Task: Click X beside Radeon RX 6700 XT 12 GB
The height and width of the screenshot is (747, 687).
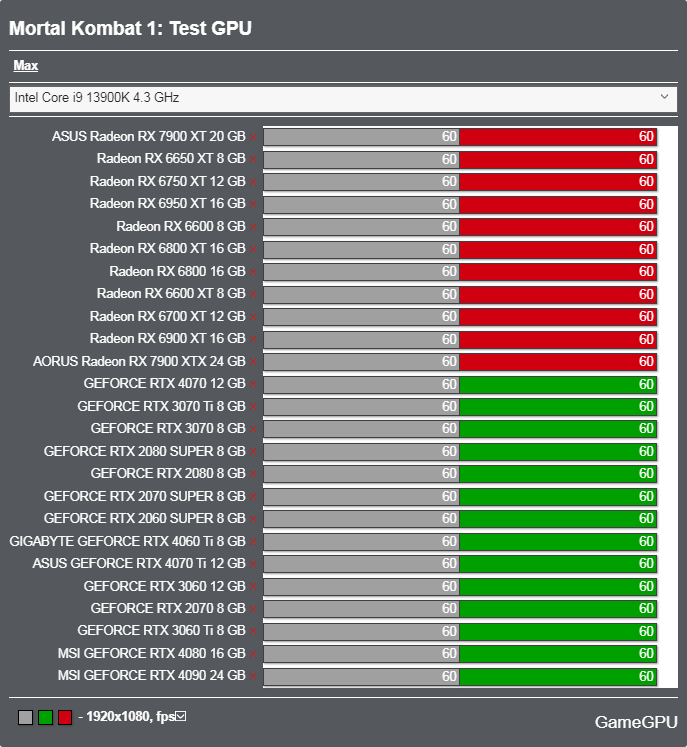Action: 253,317
